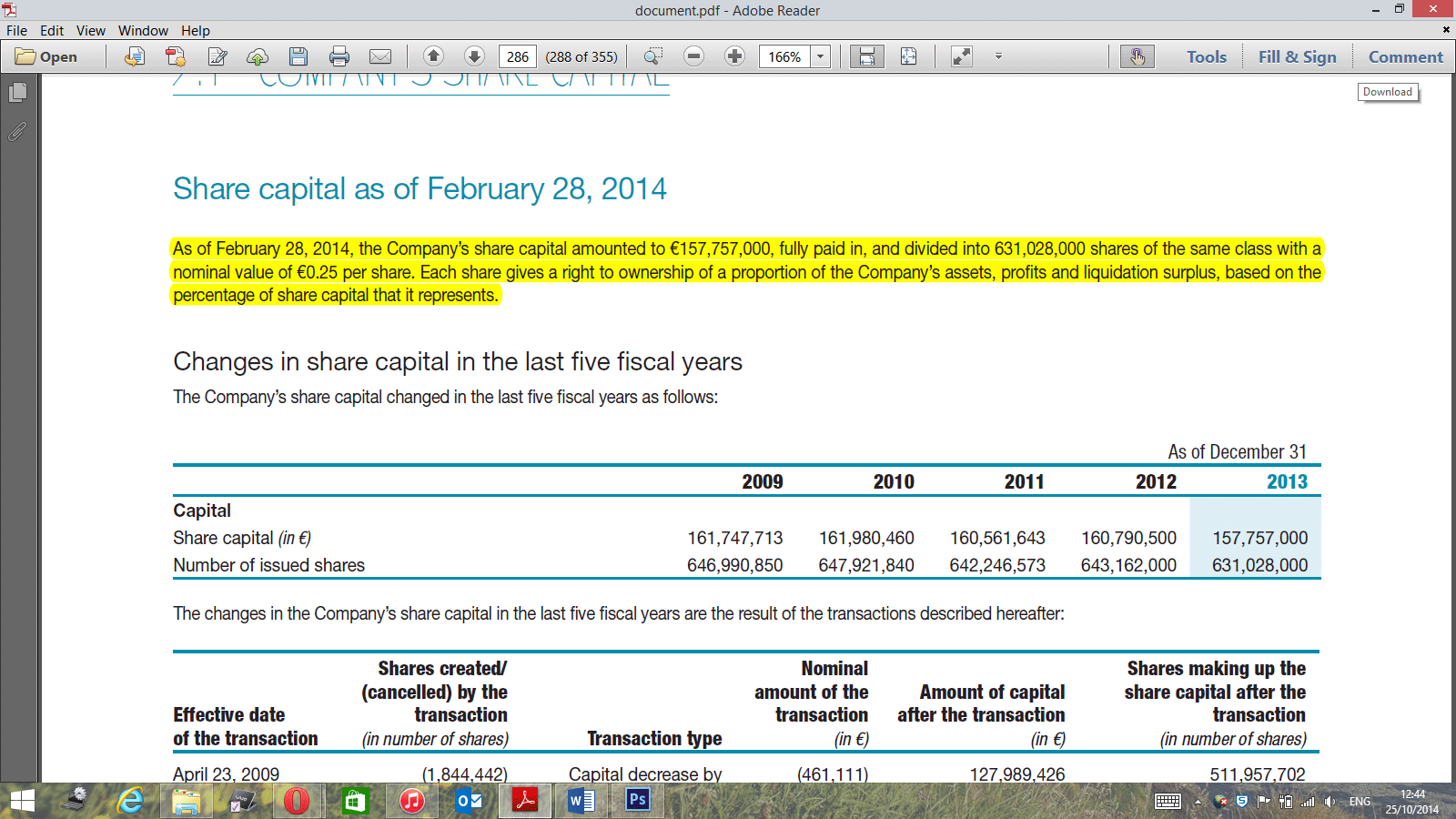1456x819 pixels.
Task: Click the 2013 column header in the table
Action: [x=1287, y=481]
